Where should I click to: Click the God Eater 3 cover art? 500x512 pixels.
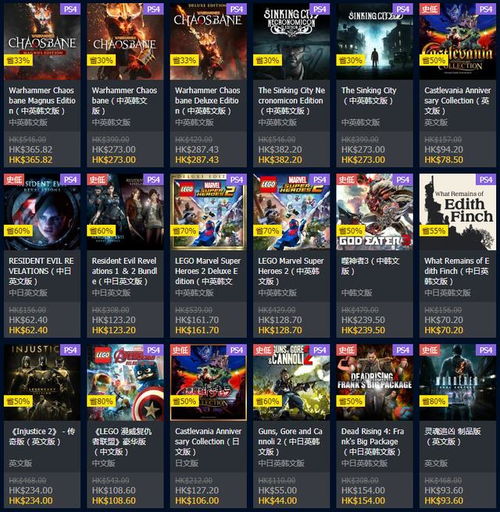point(375,212)
